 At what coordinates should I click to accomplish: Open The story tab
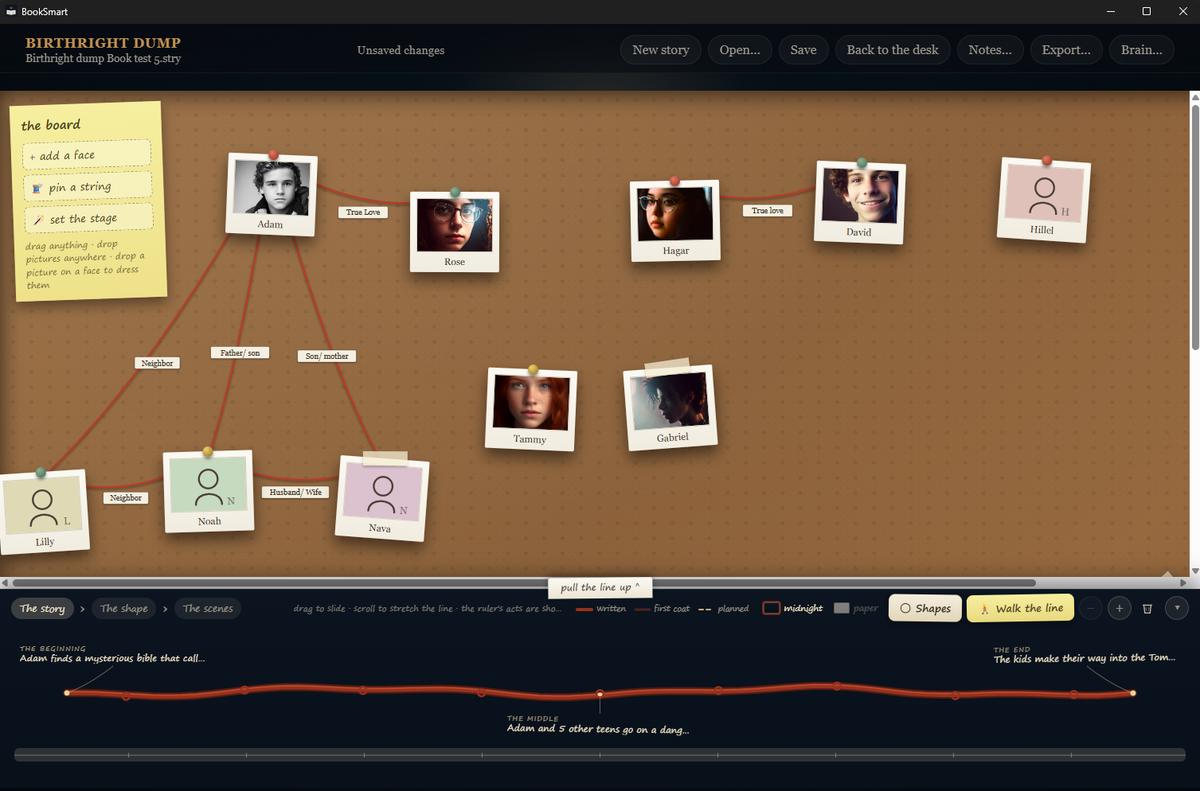pos(43,608)
